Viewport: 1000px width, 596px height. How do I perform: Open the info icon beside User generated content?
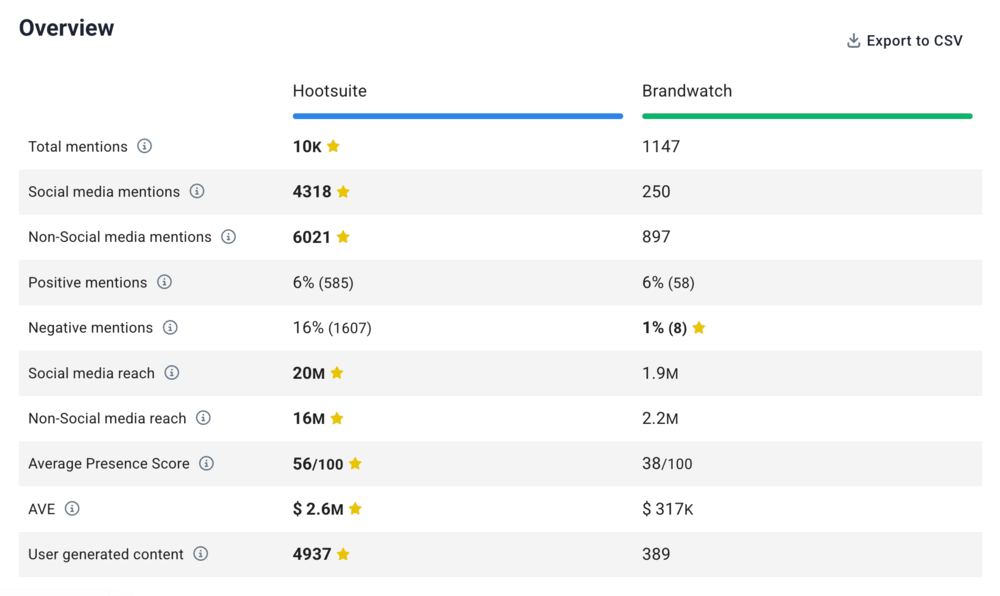(201, 554)
